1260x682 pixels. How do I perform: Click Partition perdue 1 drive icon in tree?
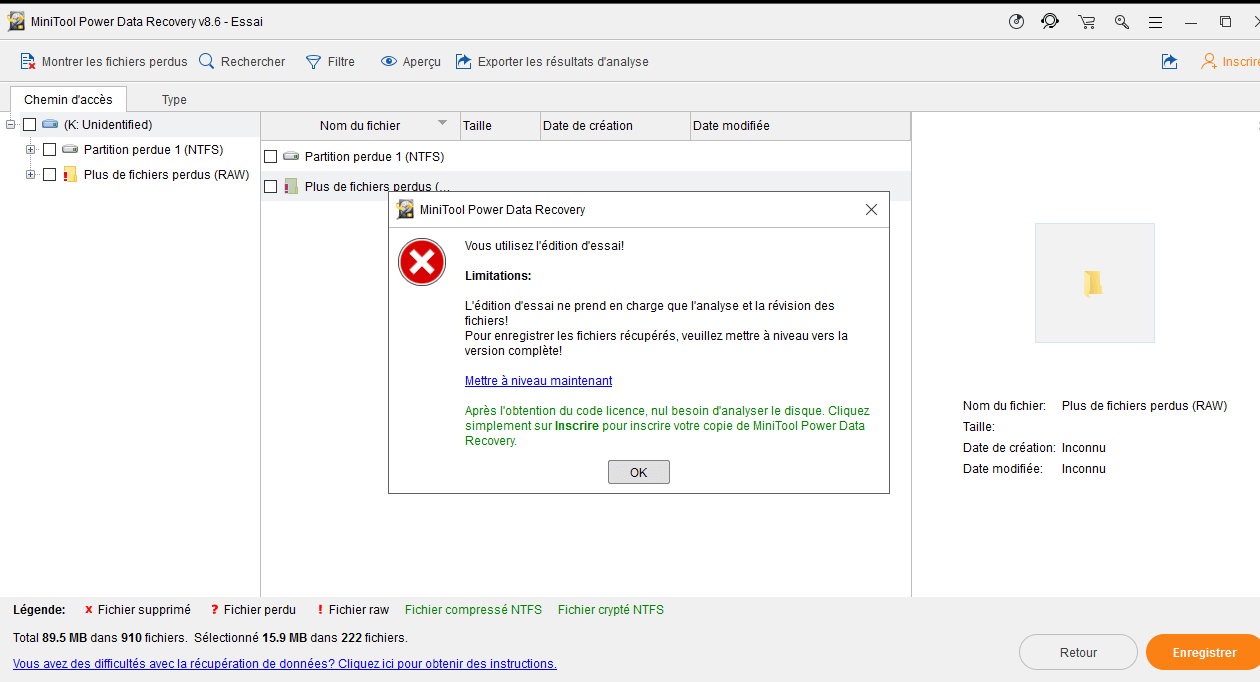70,149
